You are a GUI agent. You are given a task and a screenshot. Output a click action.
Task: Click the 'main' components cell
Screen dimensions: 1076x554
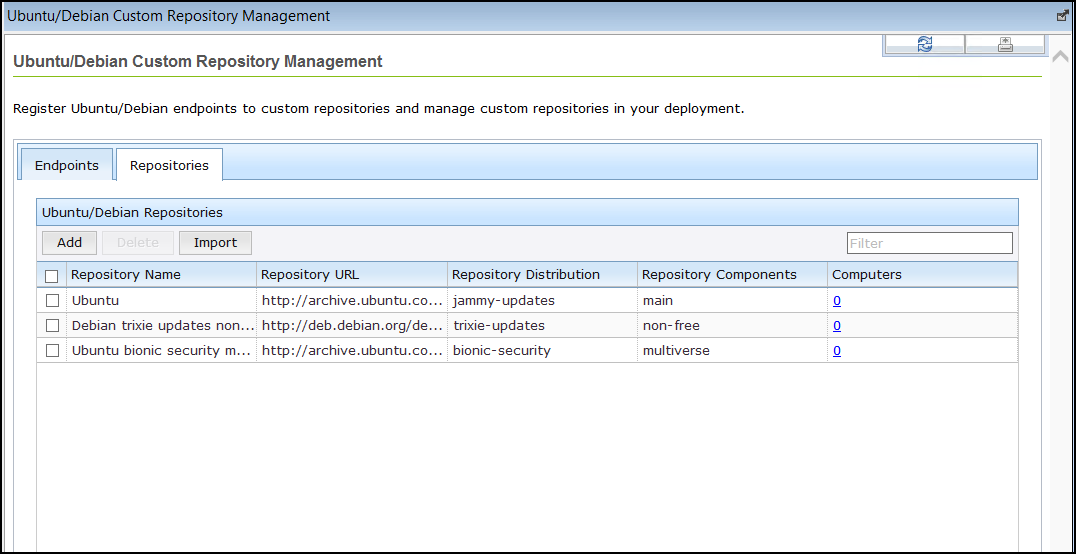[732, 301]
